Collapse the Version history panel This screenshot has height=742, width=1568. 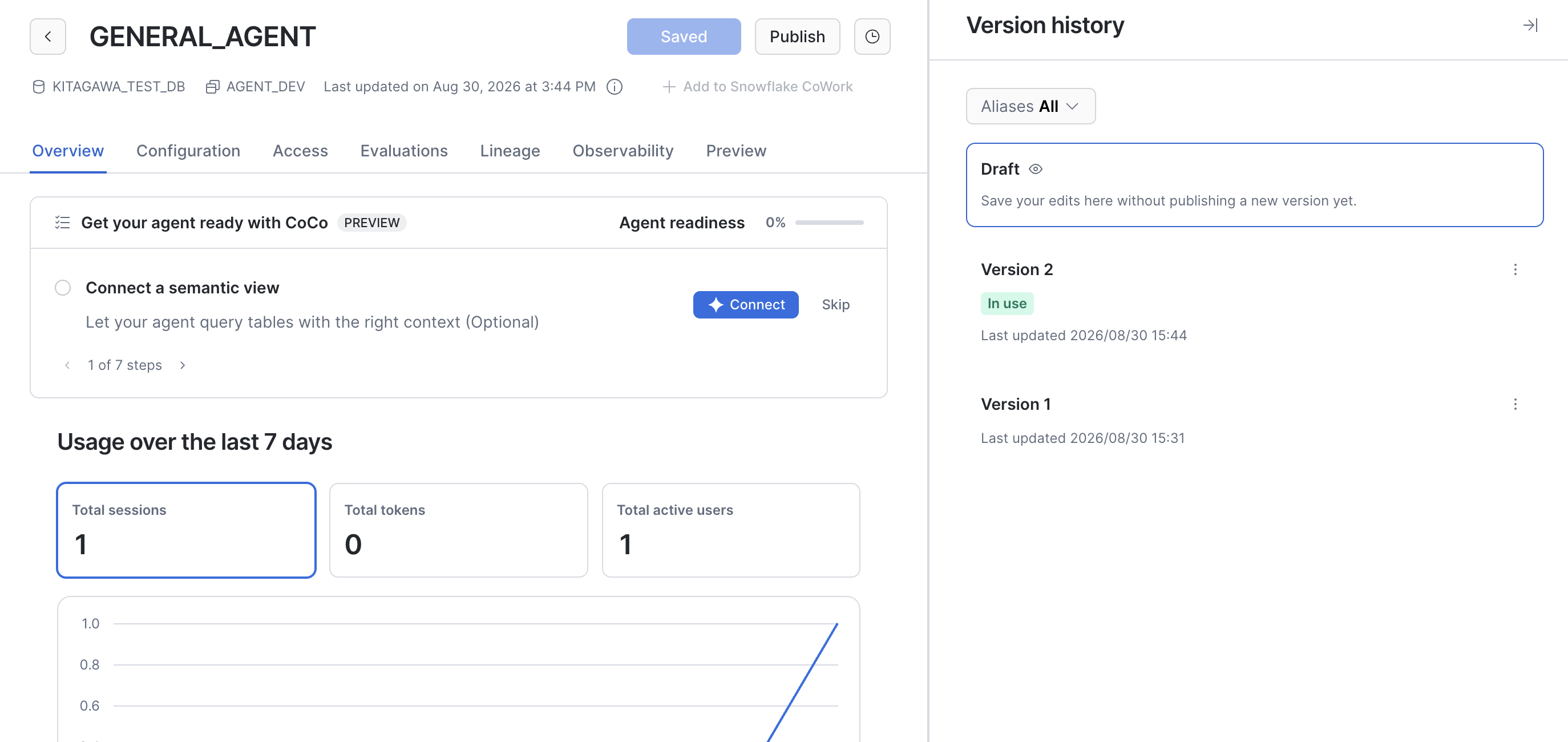pyautogui.click(x=1530, y=25)
